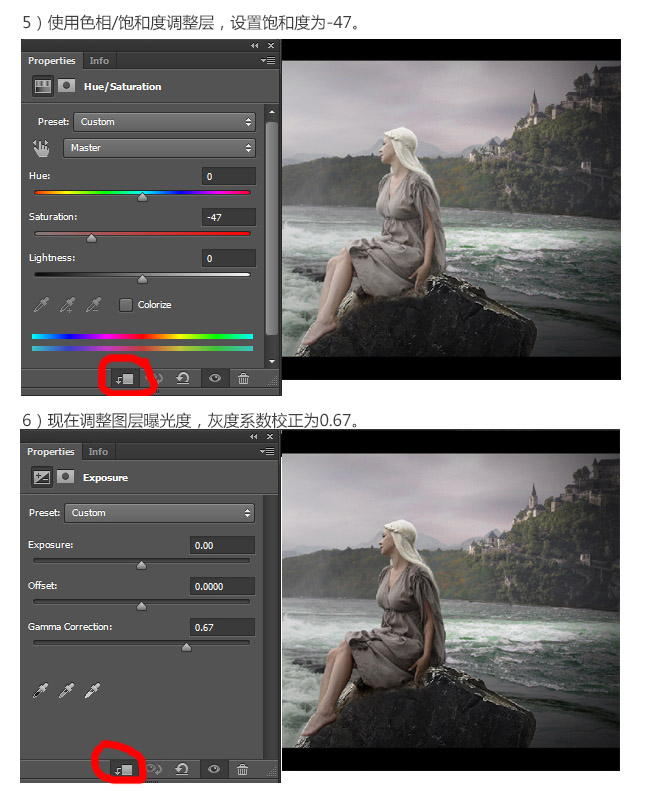Click the Exposure value field showing 0.00
The width and height of the screenshot is (668, 791).
point(222,545)
